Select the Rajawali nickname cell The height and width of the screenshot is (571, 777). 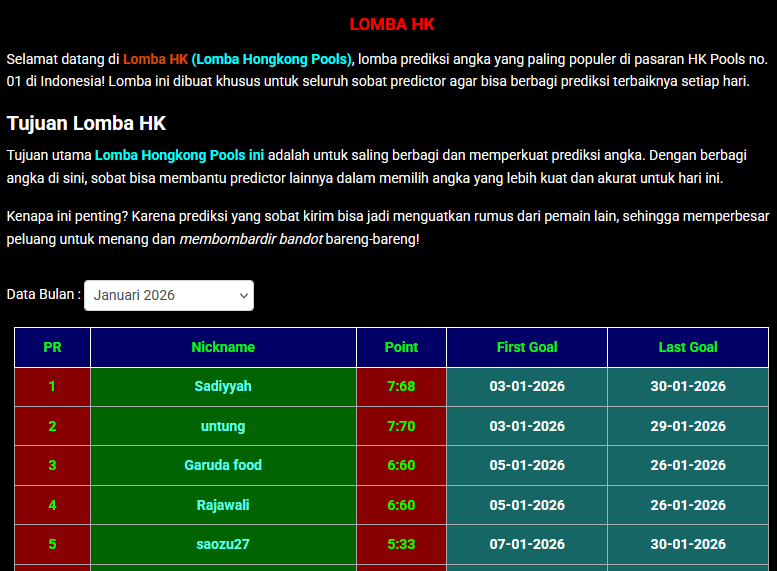(x=223, y=505)
